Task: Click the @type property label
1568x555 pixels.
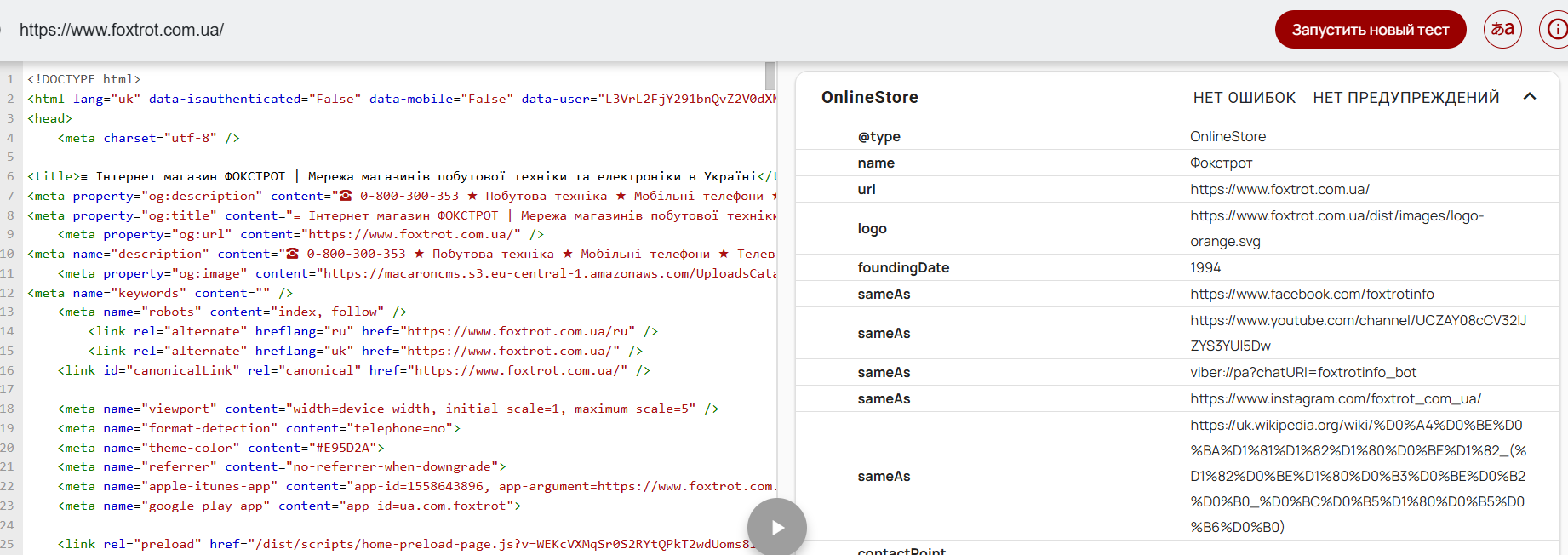Action: [x=879, y=136]
